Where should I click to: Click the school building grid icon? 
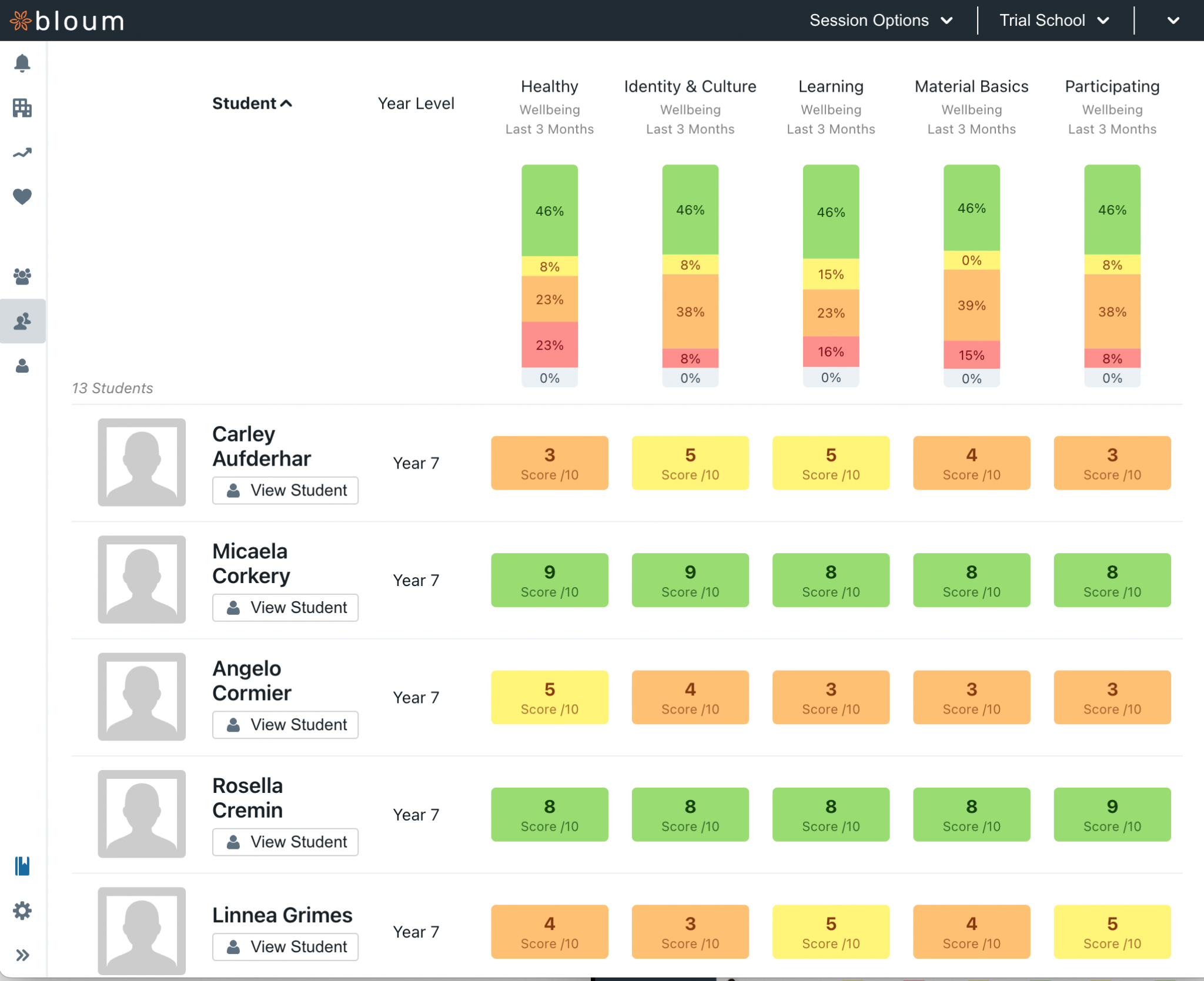click(x=22, y=108)
